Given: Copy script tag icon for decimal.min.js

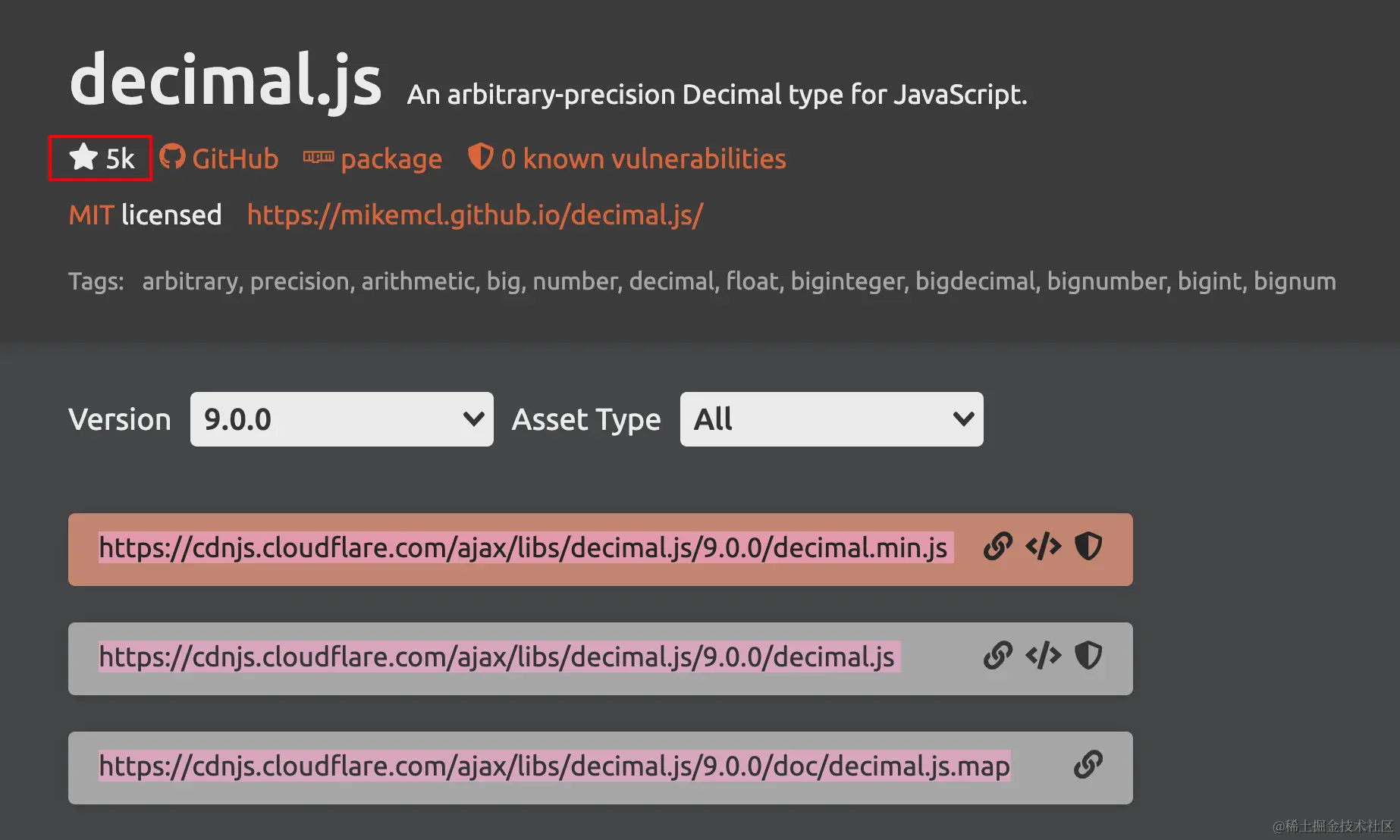Looking at the screenshot, I should point(1044,547).
